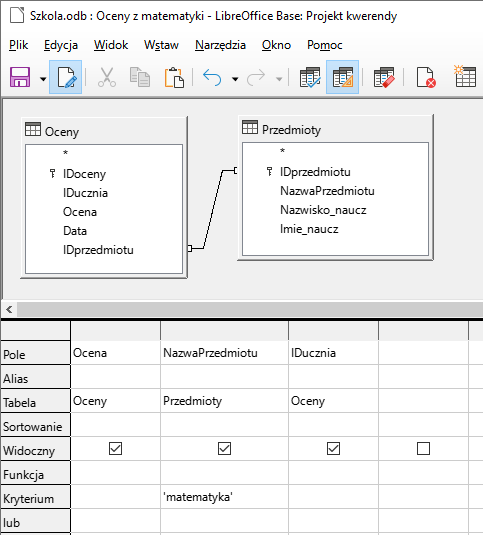Click the join line between the tables

pyautogui.click(x=213, y=209)
